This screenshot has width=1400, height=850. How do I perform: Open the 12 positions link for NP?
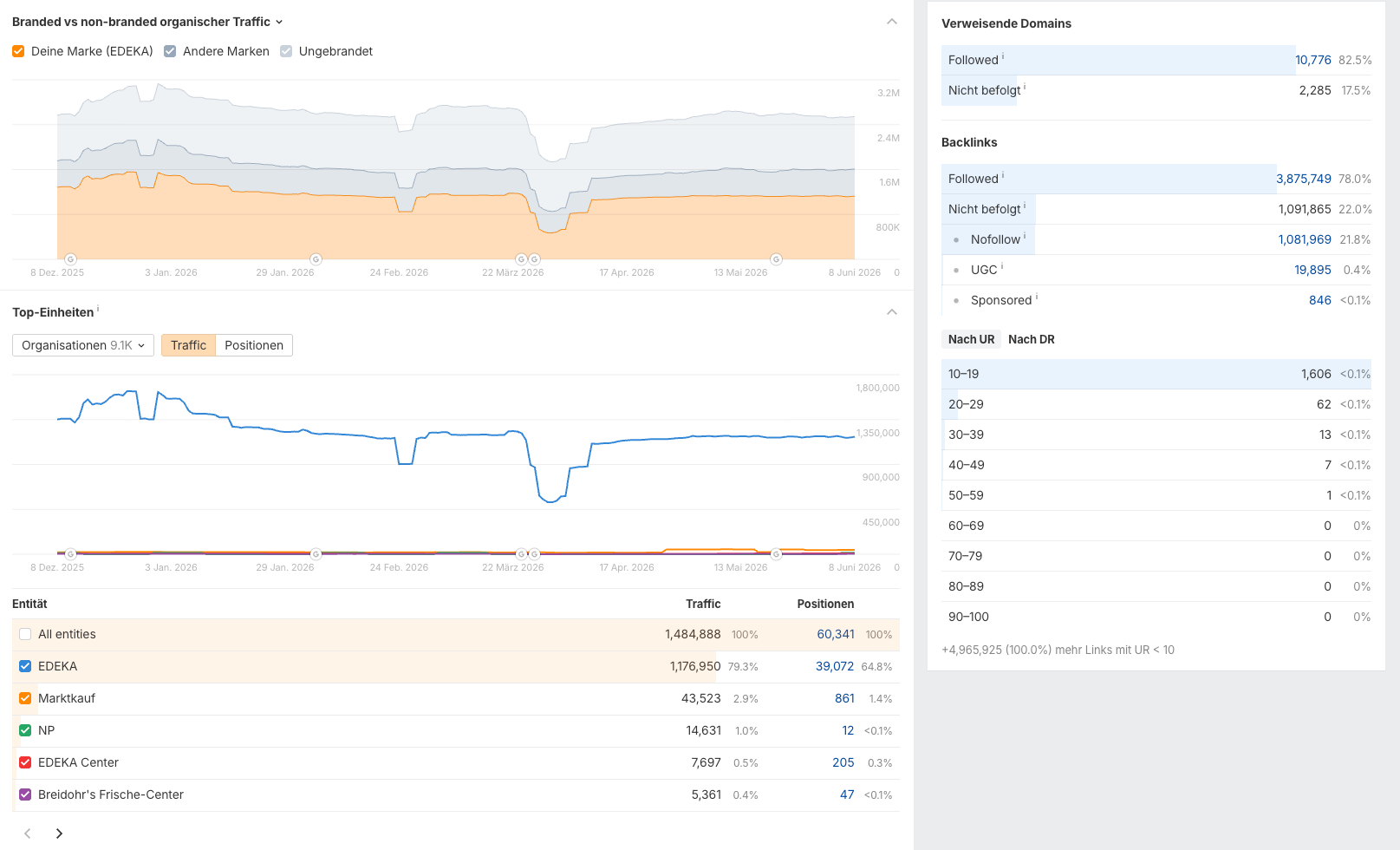click(x=848, y=730)
